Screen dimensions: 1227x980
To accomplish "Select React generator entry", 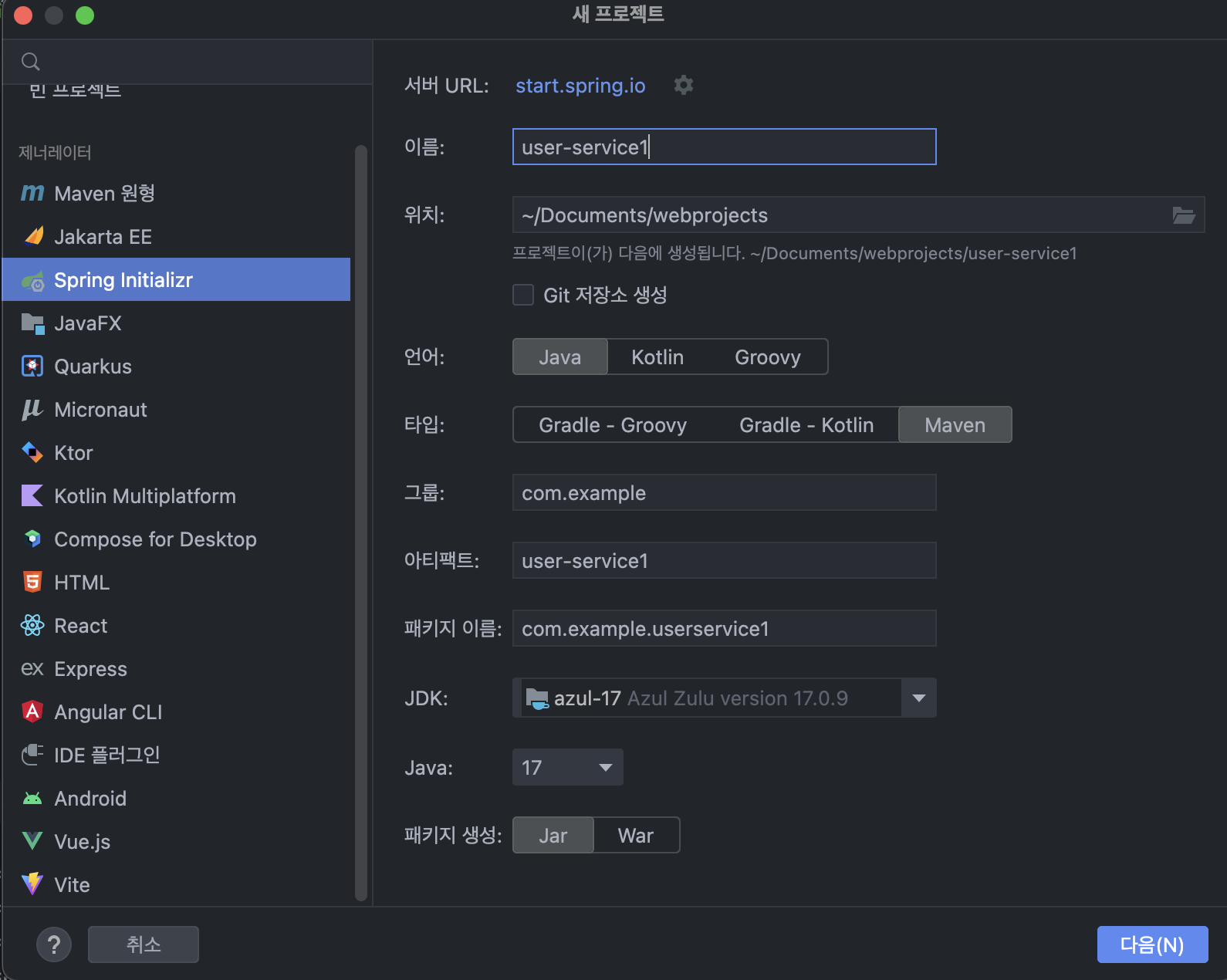I will click(x=177, y=626).
